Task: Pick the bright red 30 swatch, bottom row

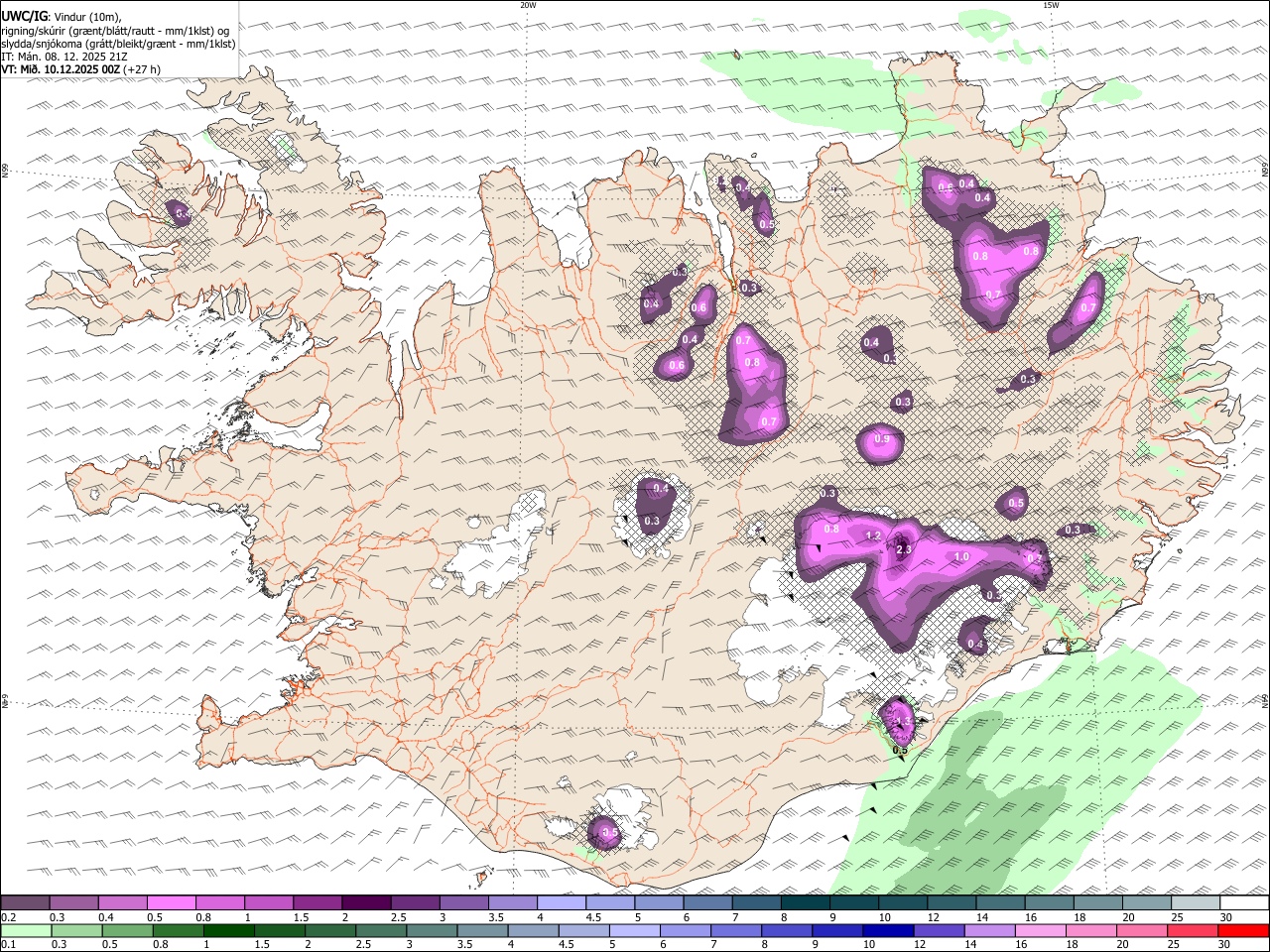Action: pos(1243,930)
